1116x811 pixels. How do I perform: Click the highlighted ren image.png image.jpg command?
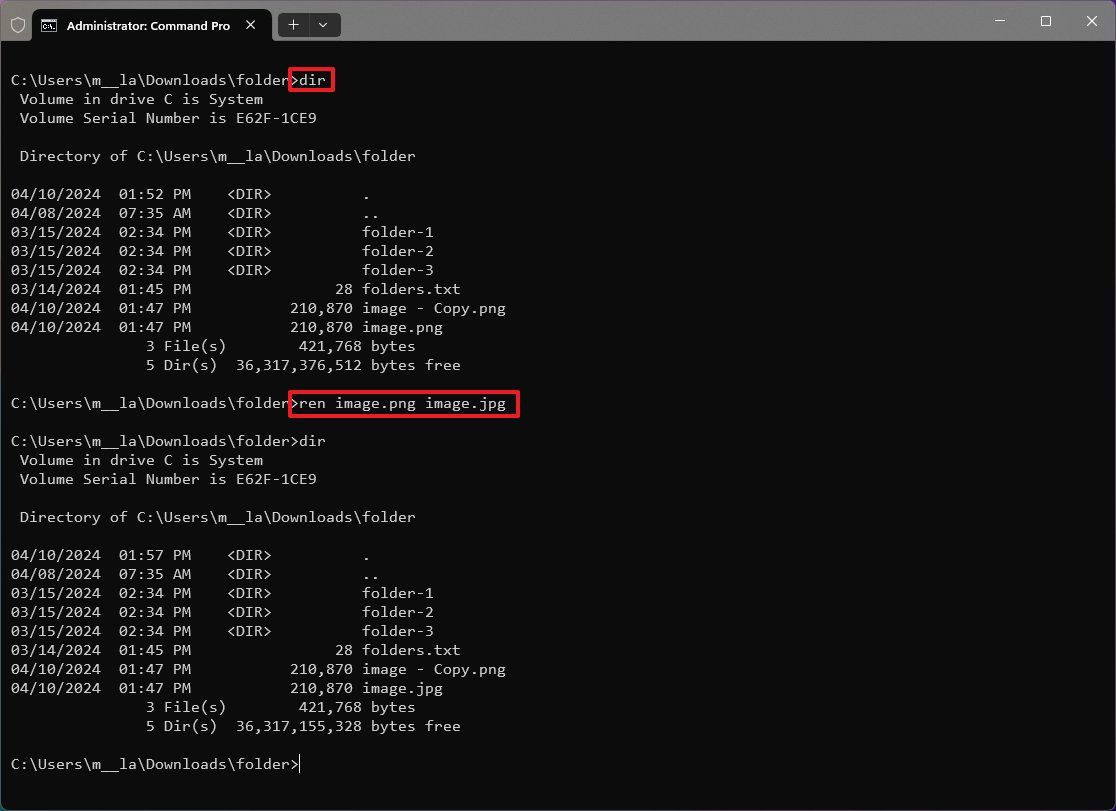click(x=403, y=404)
